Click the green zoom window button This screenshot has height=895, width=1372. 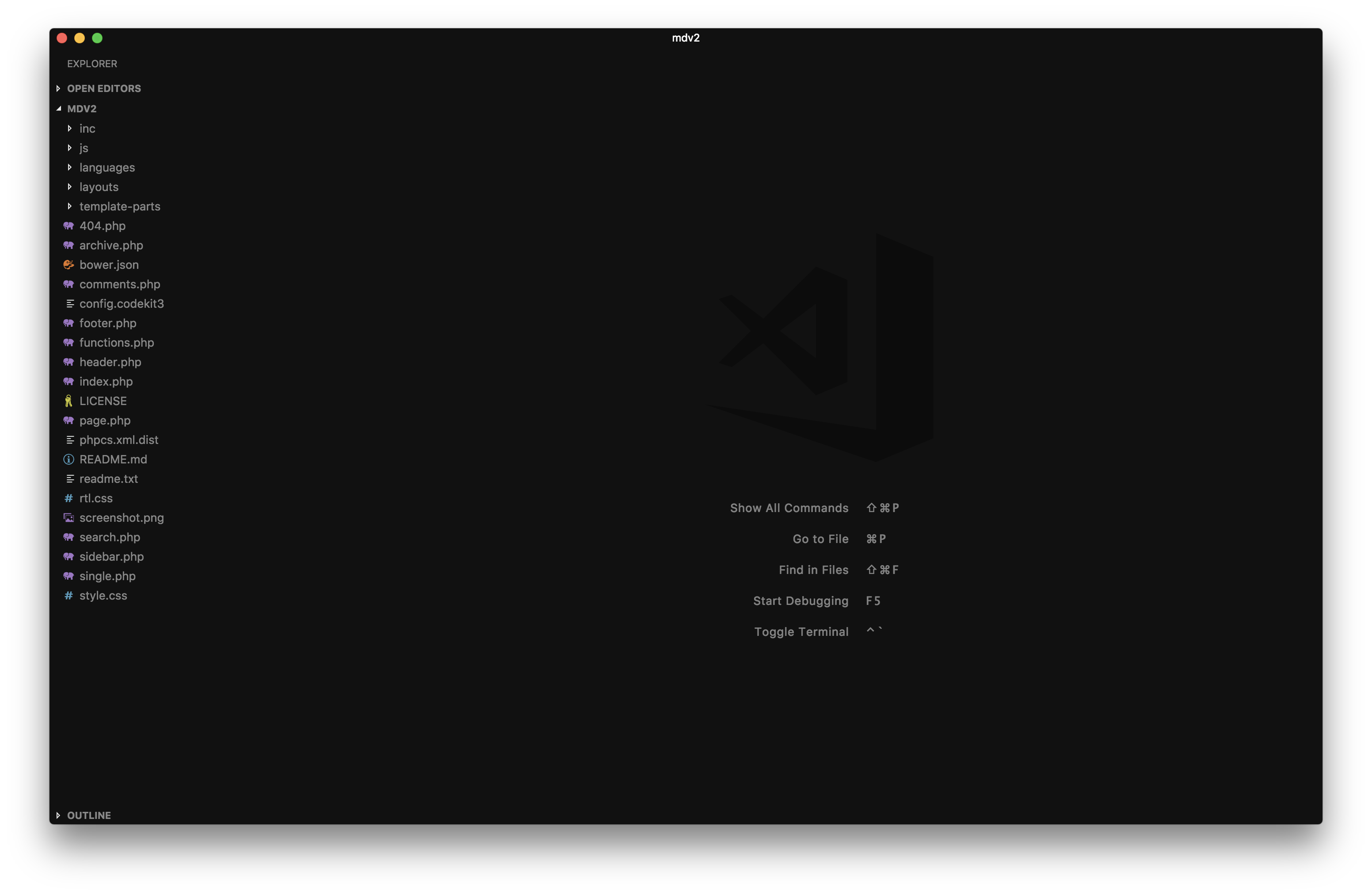pyautogui.click(x=97, y=38)
